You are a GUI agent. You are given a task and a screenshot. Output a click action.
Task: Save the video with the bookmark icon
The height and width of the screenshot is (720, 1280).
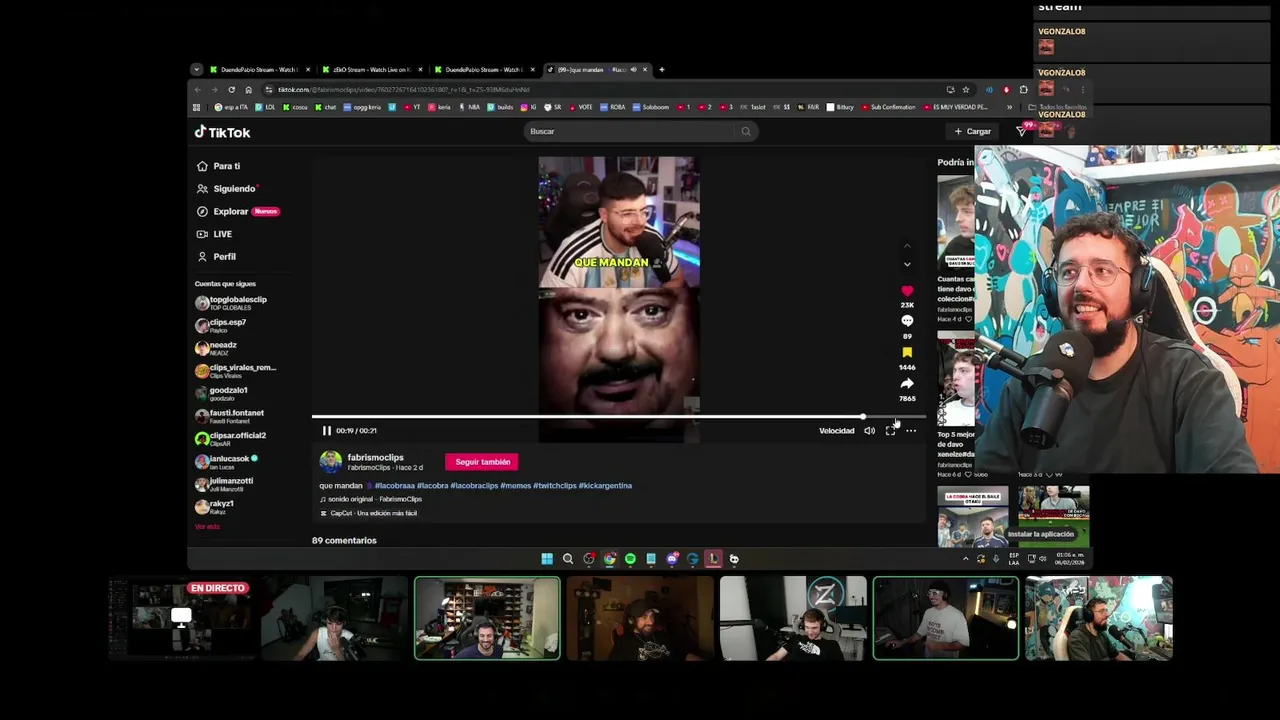click(907, 353)
